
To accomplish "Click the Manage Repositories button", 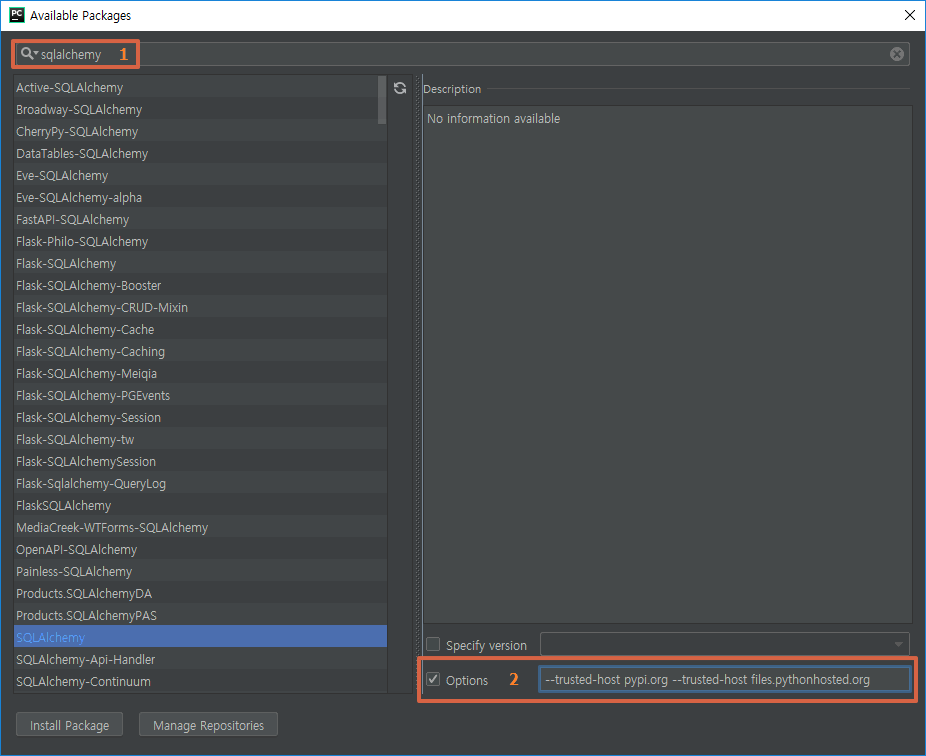I will pos(208,725).
